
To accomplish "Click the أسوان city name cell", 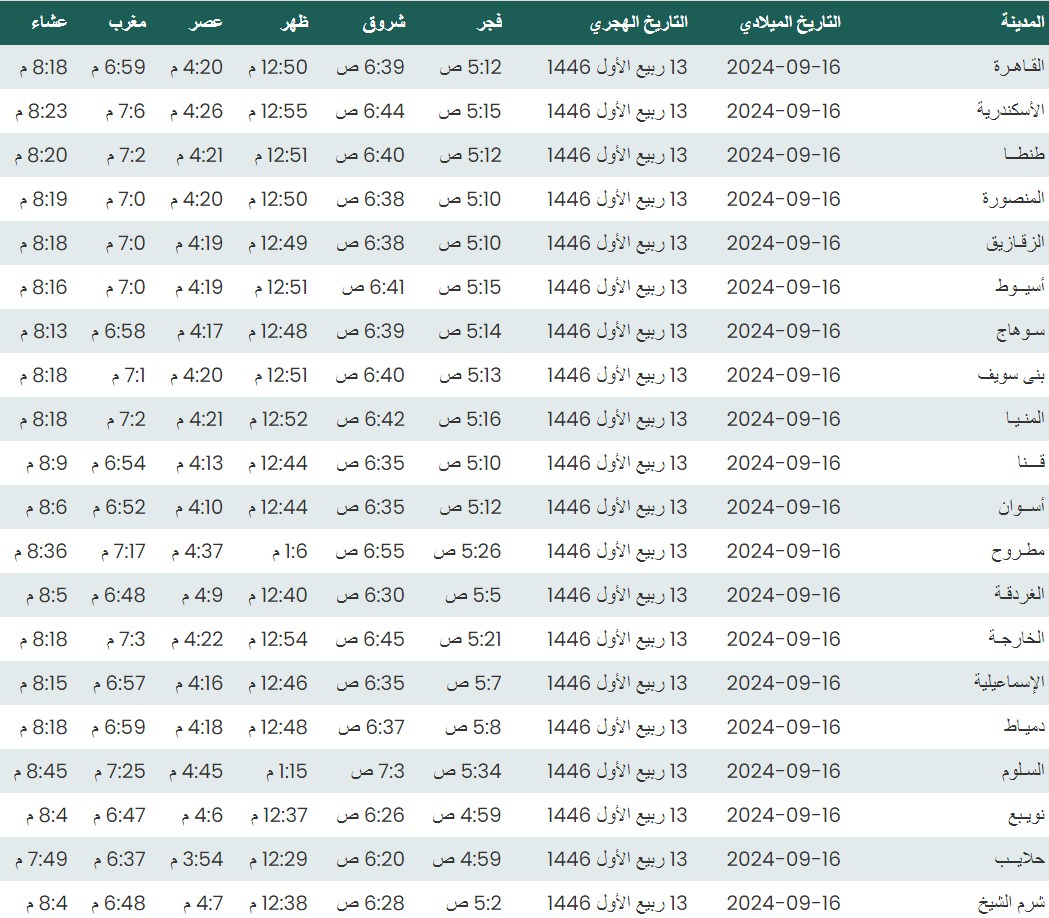I will [x=1022, y=507].
